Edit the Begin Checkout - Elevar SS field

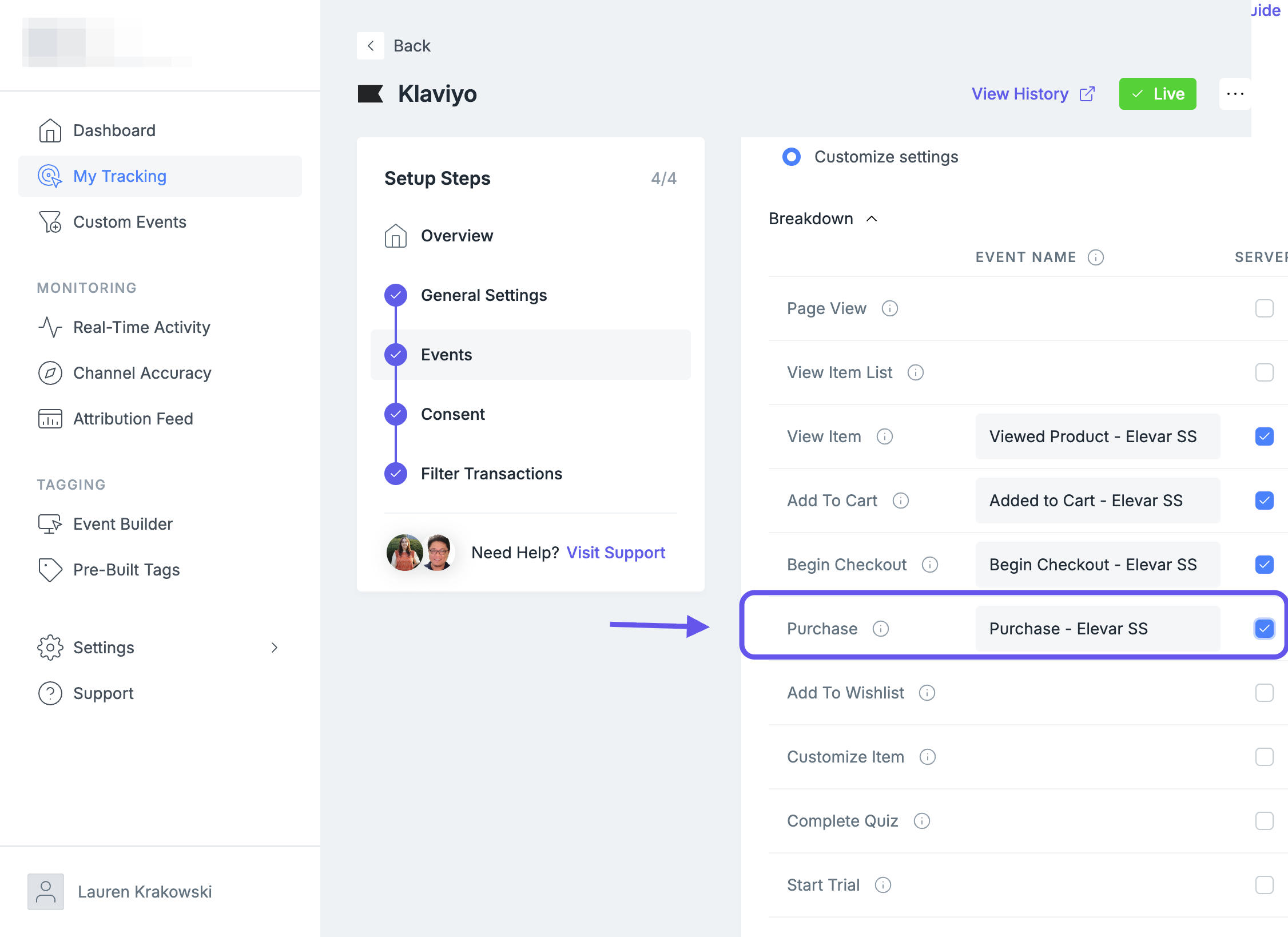point(1098,565)
